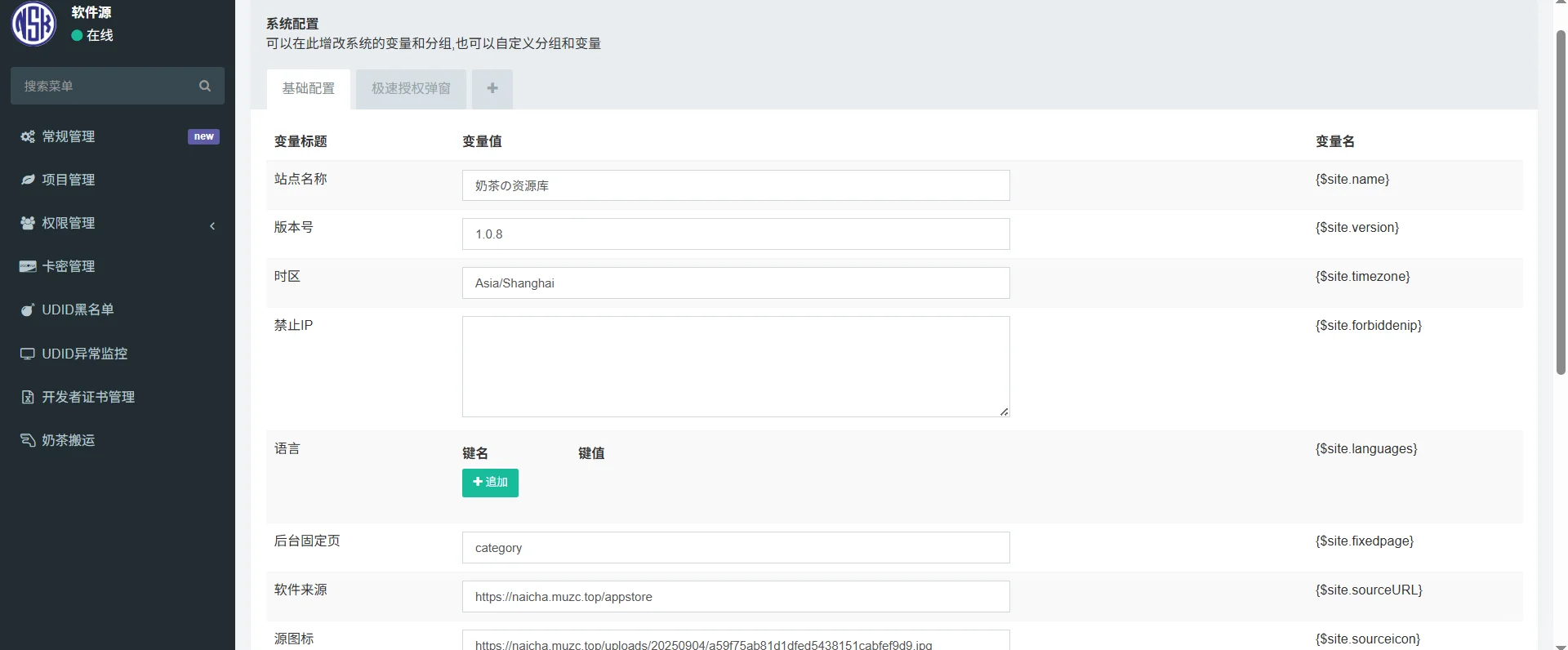Open 奶茶搬运 menu
This screenshot has width=1568, height=650.
click(118, 440)
